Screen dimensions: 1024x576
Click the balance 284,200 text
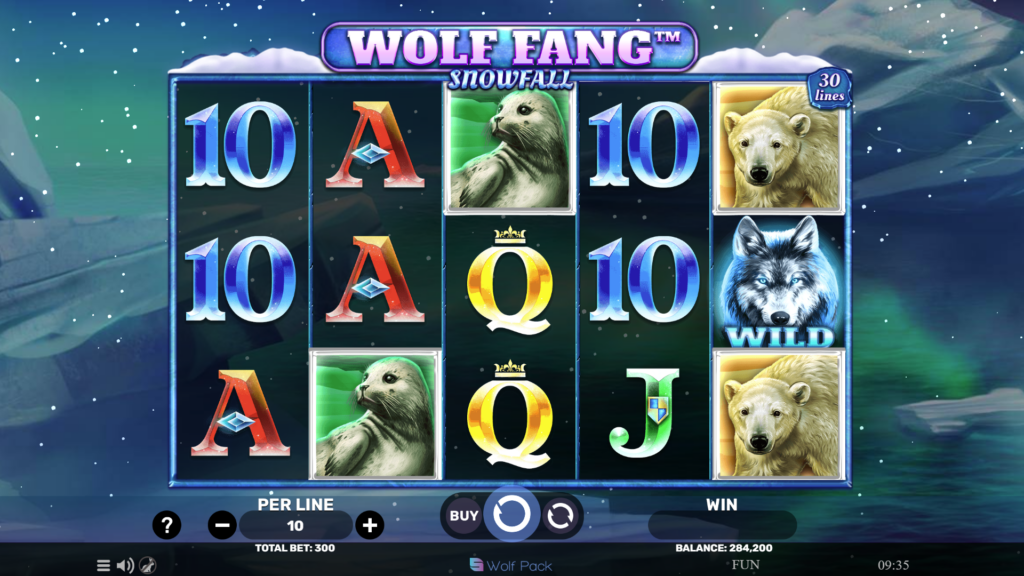click(x=724, y=548)
